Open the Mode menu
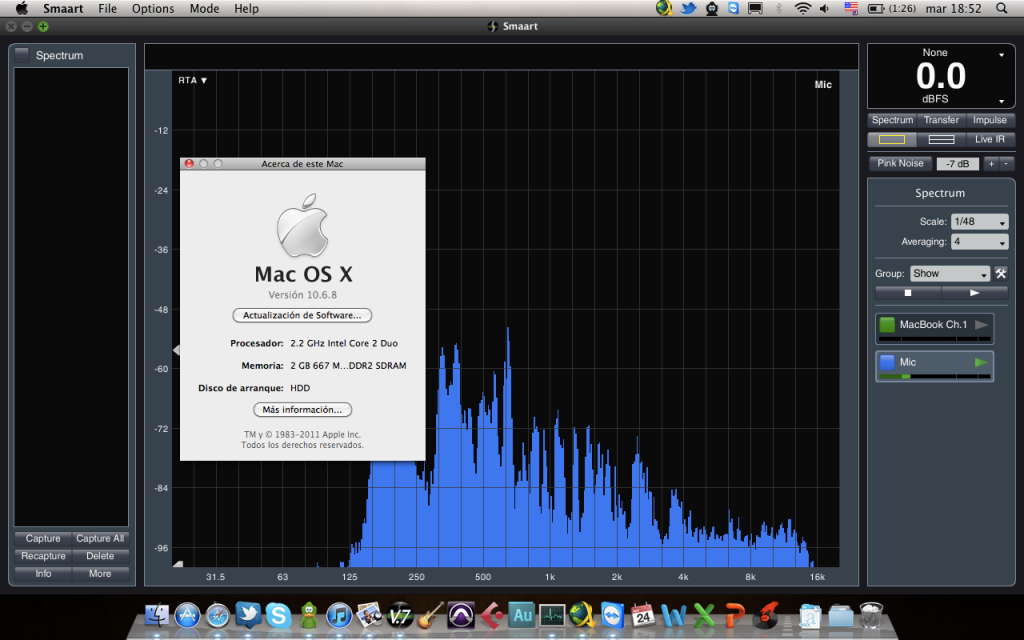Image resolution: width=1024 pixels, height=640 pixels. pos(204,8)
